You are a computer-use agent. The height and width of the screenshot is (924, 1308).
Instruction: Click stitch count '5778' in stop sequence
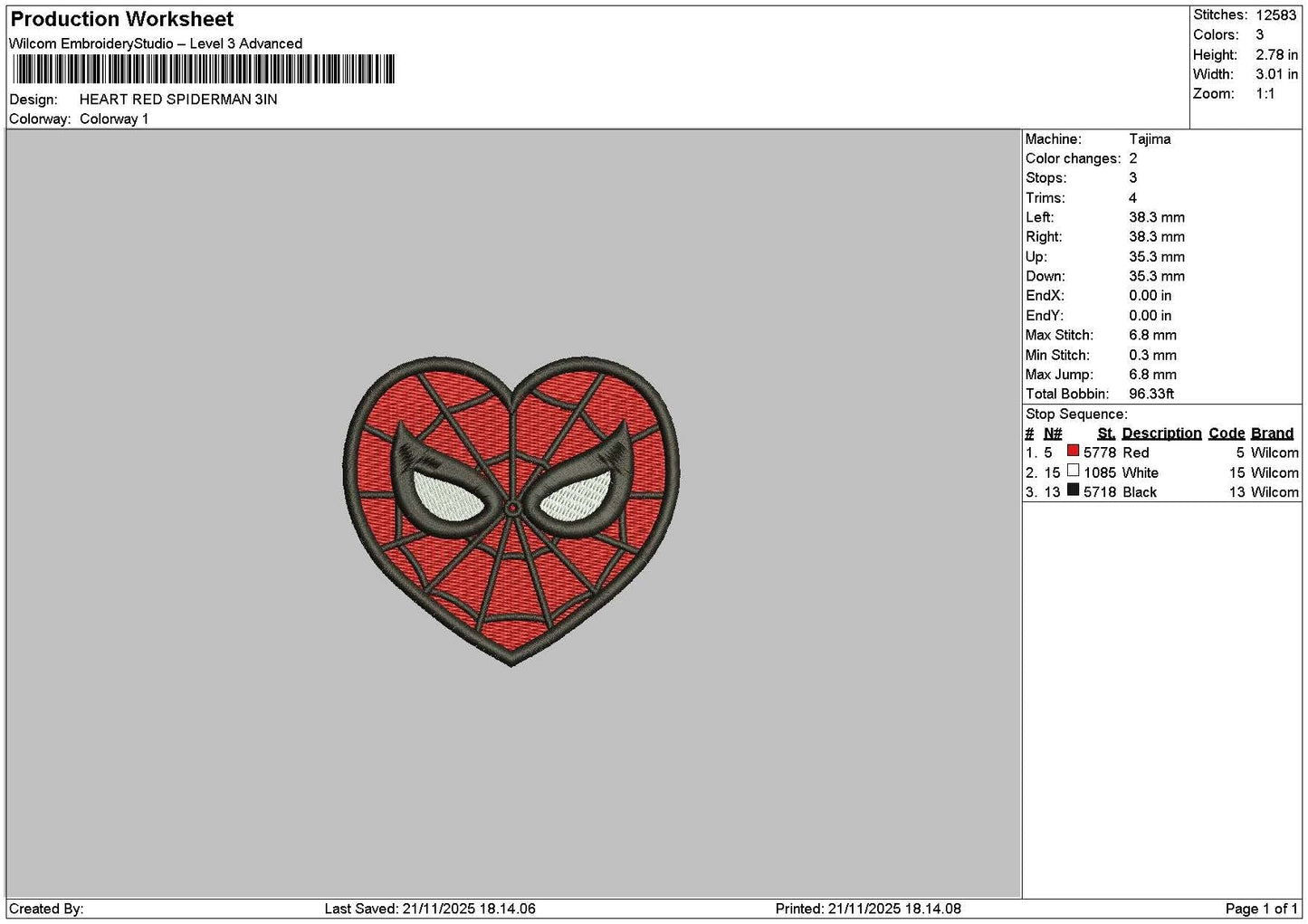coord(1100,453)
